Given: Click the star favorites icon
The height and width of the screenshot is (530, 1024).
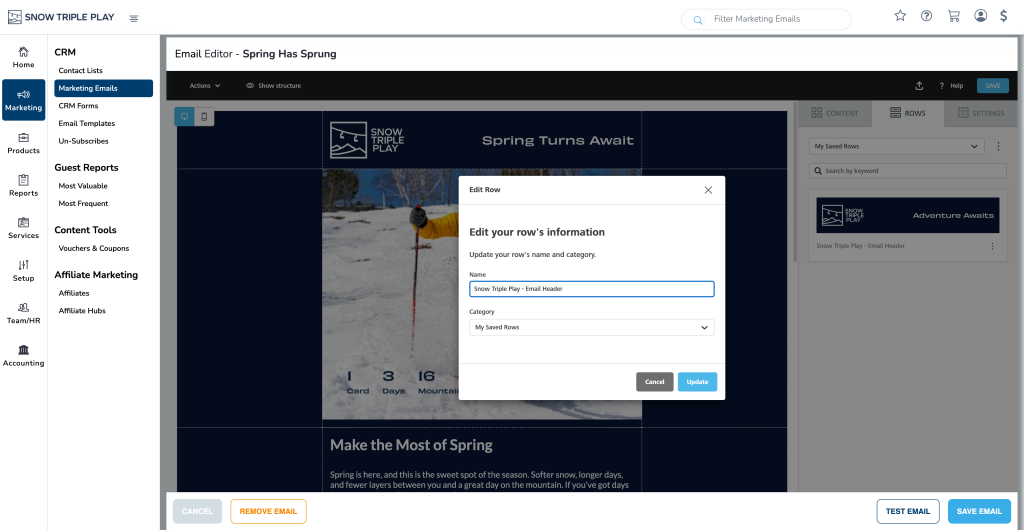Looking at the screenshot, I should coord(900,16).
